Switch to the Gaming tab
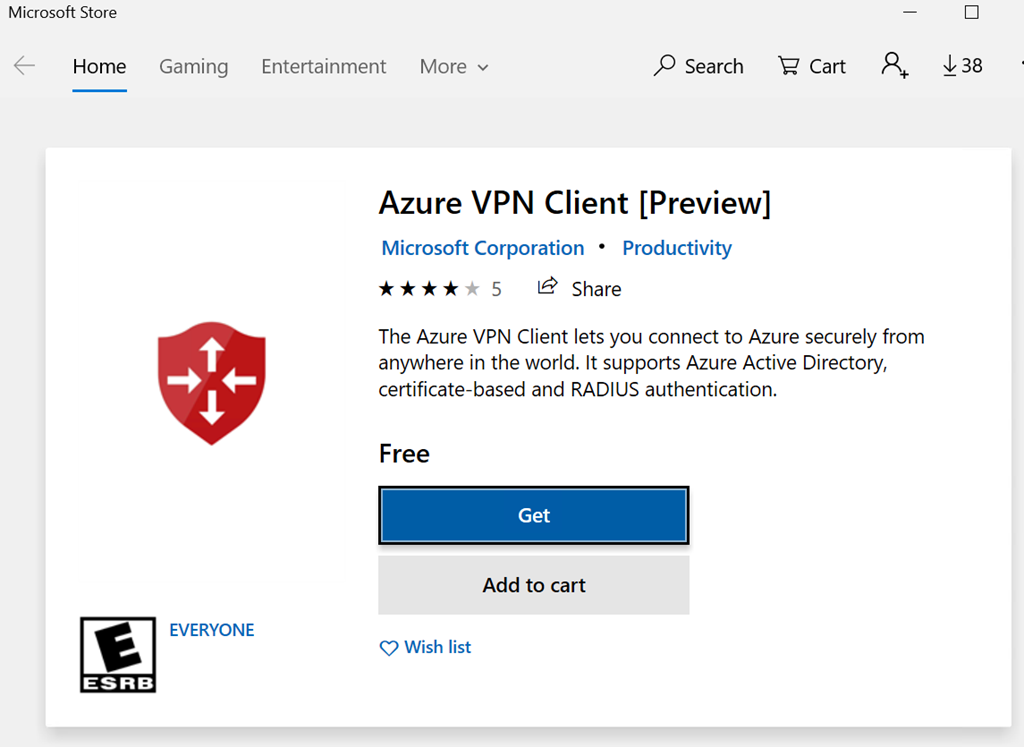 (x=193, y=67)
